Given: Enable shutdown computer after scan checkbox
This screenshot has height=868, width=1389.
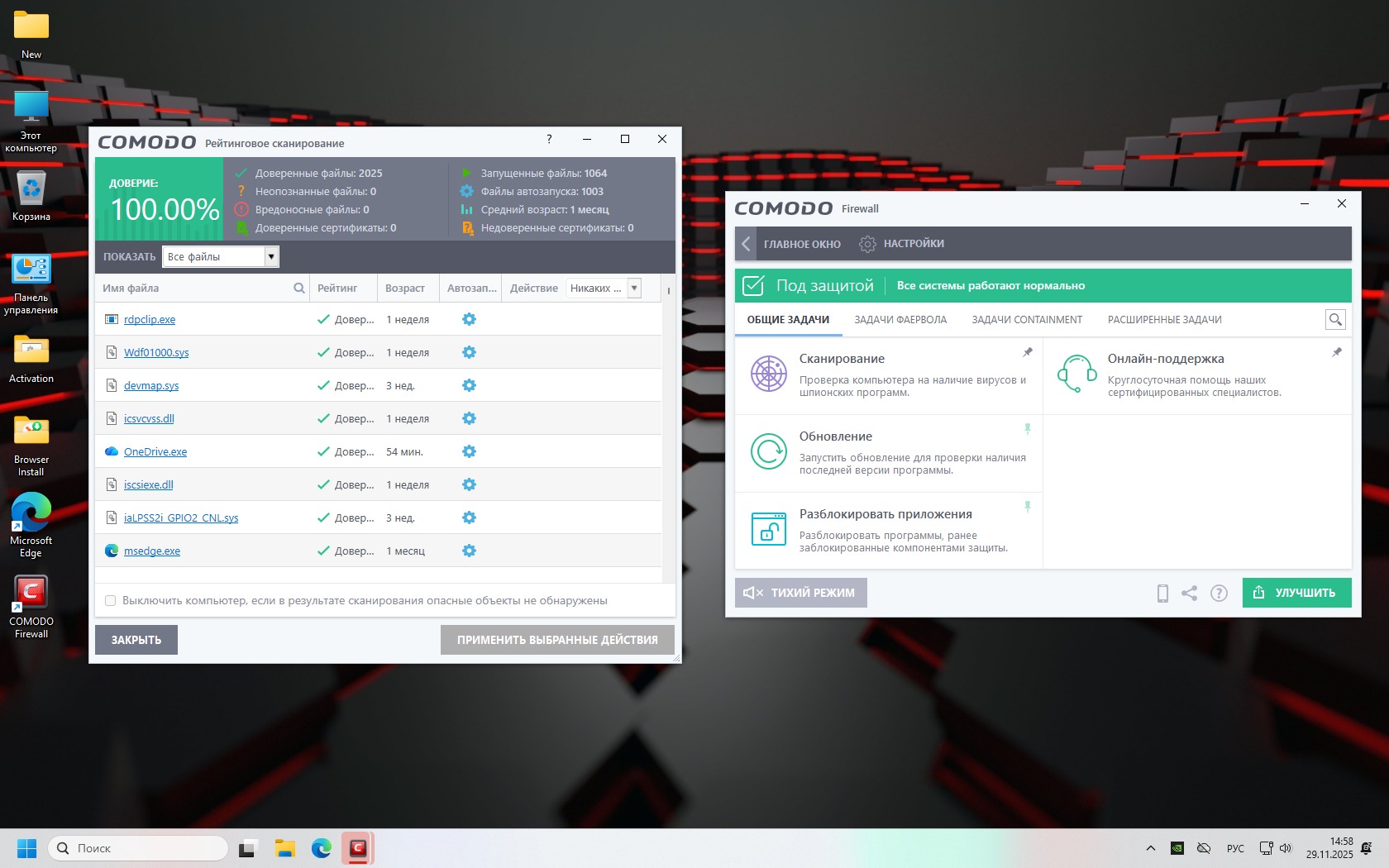Looking at the screenshot, I should (x=110, y=601).
